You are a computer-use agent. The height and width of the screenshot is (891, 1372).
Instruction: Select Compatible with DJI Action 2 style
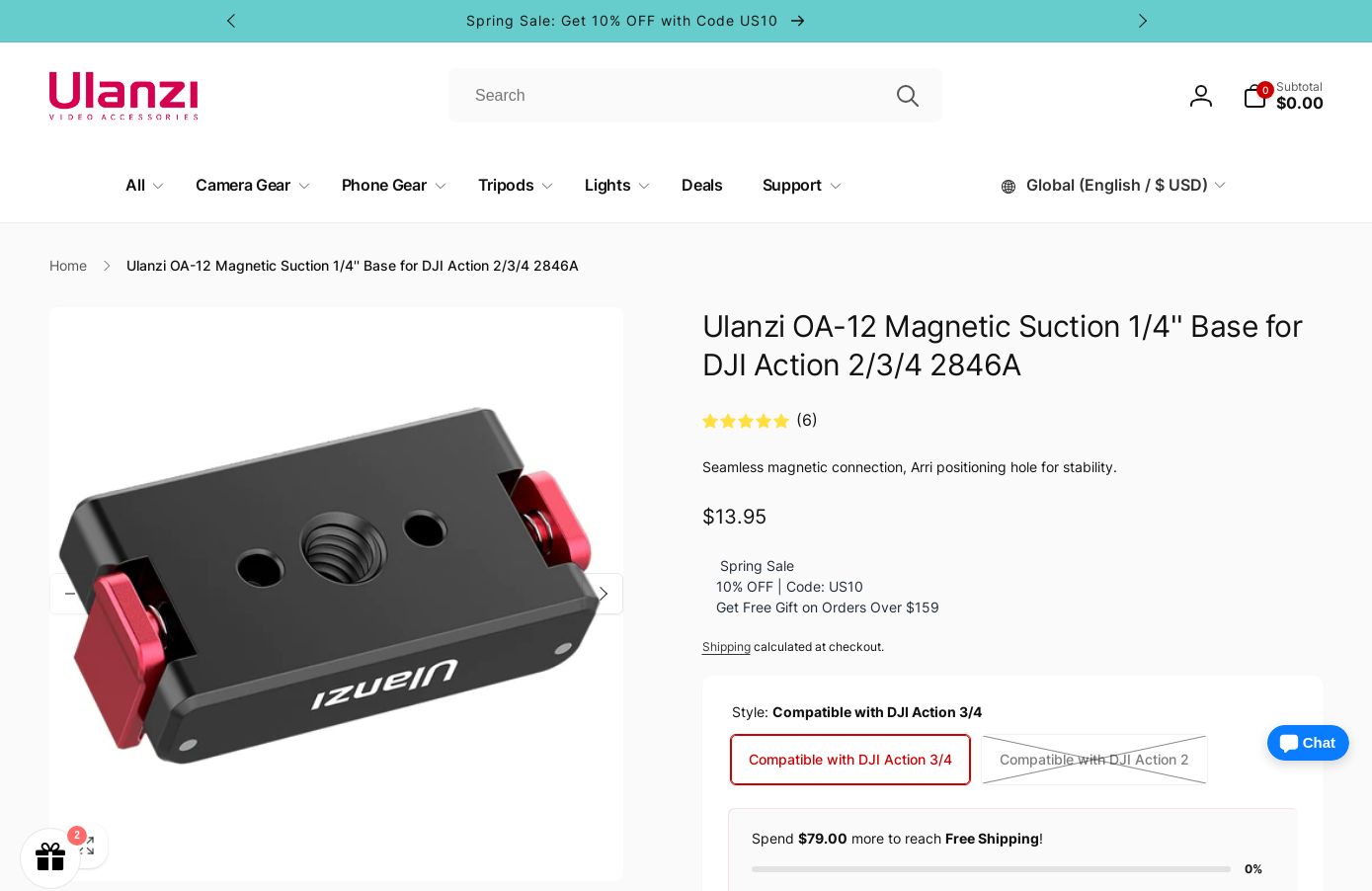tap(1093, 760)
